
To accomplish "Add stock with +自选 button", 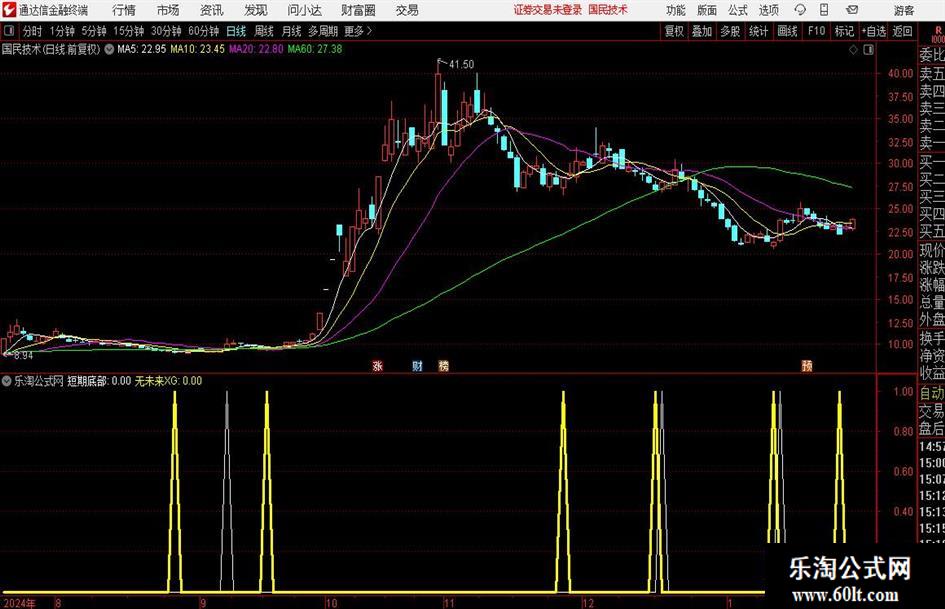I will (x=873, y=31).
